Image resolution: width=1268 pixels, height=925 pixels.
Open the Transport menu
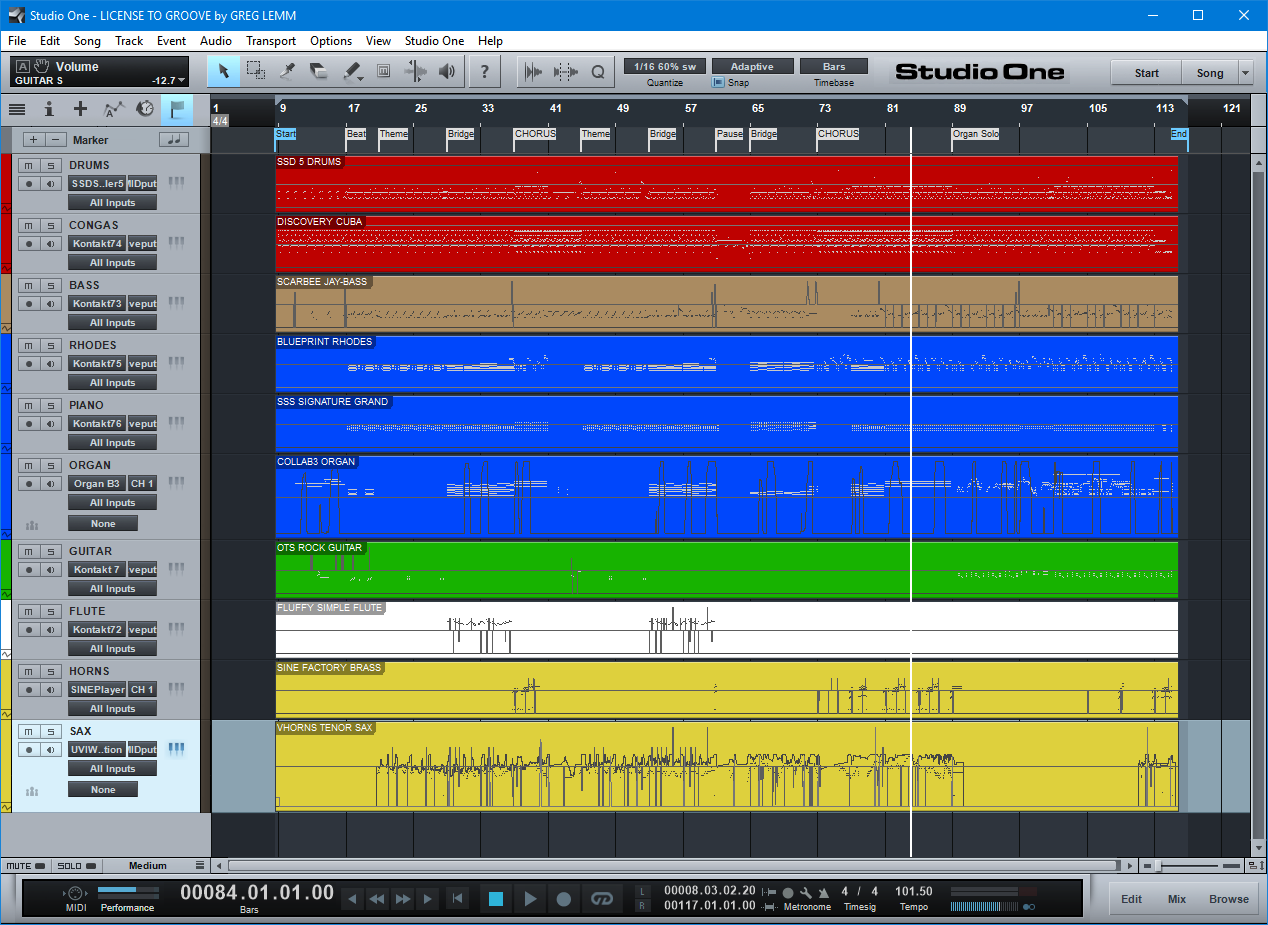point(271,41)
